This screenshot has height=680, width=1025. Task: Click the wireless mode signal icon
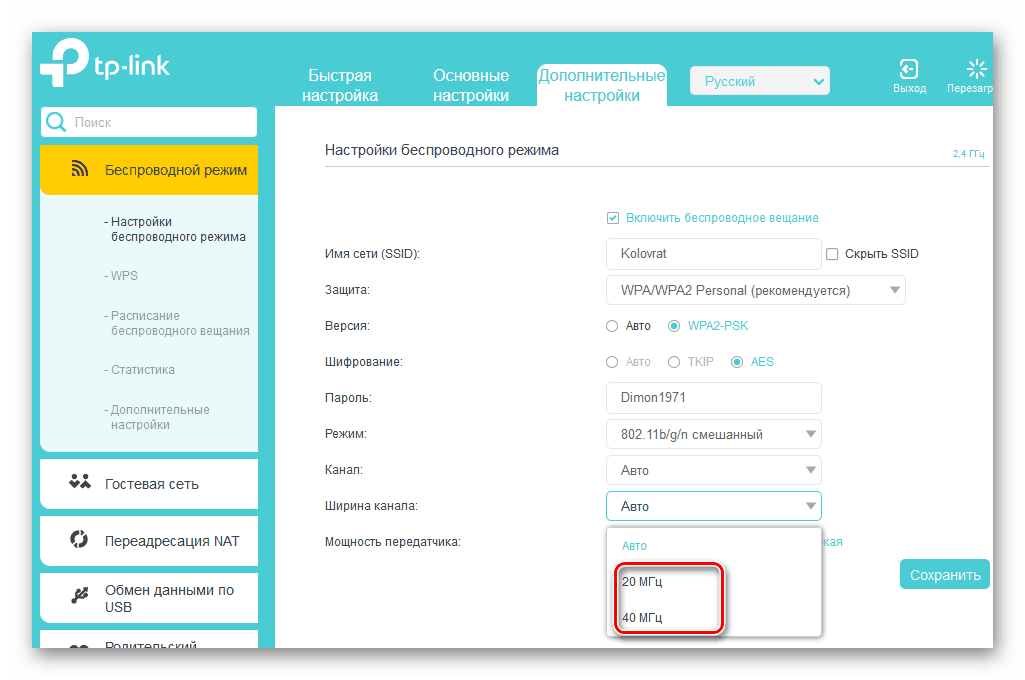pyautogui.click(x=80, y=169)
